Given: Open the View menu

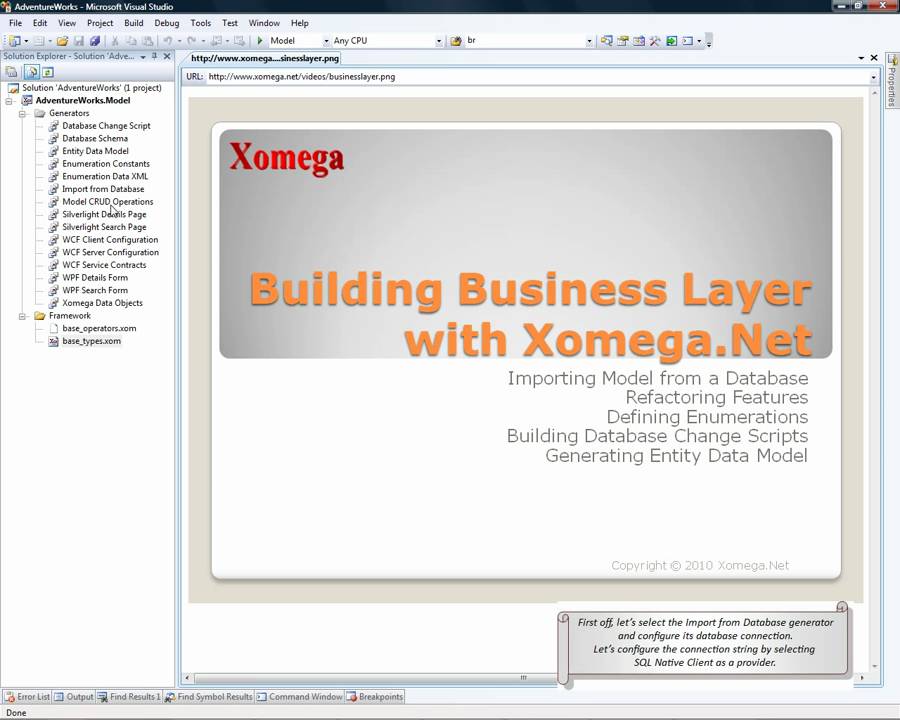Looking at the screenshot, I should [x=67, y=23].
